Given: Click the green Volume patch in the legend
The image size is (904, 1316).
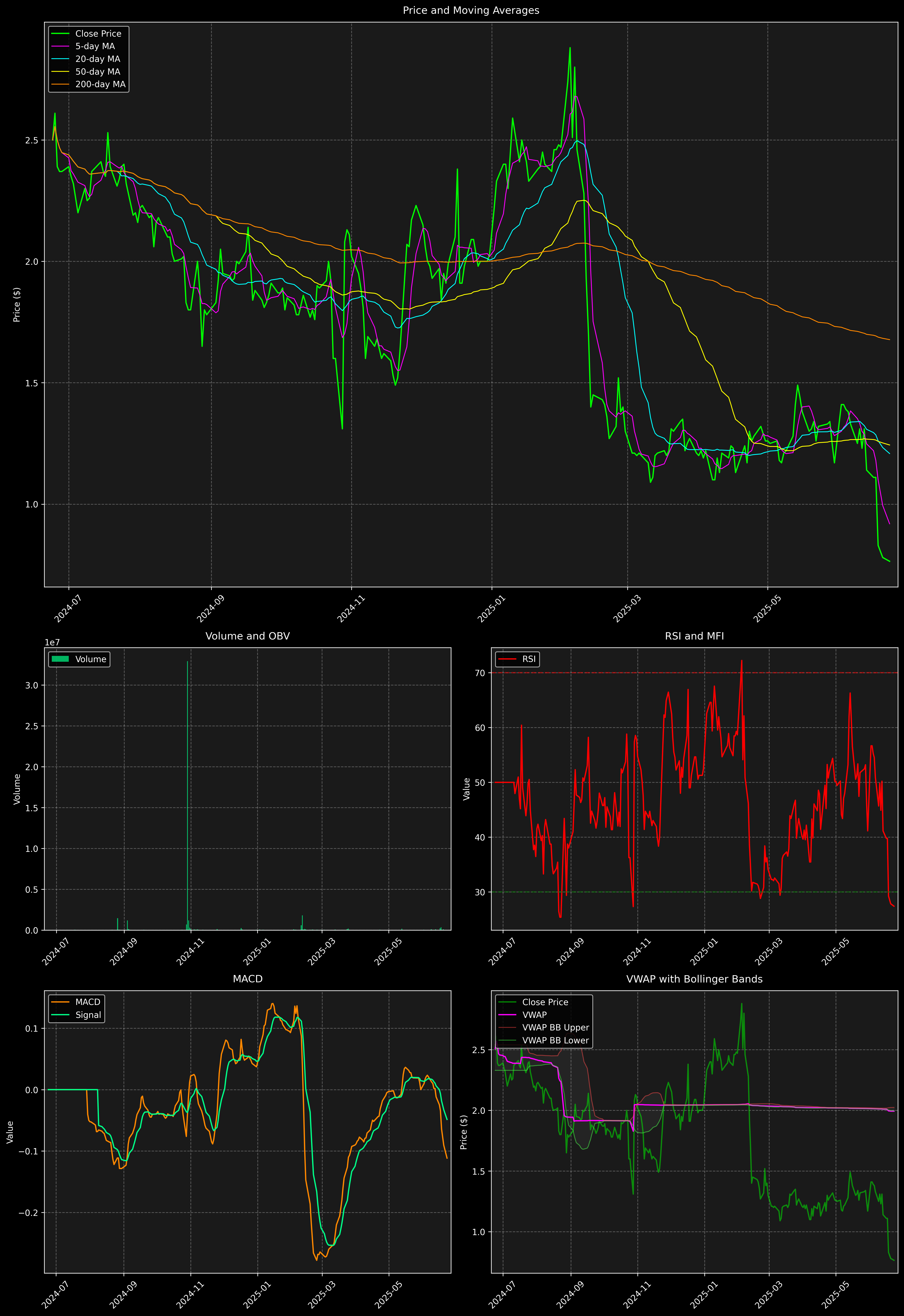Looking at the screenshot, I should click(60, 659).
